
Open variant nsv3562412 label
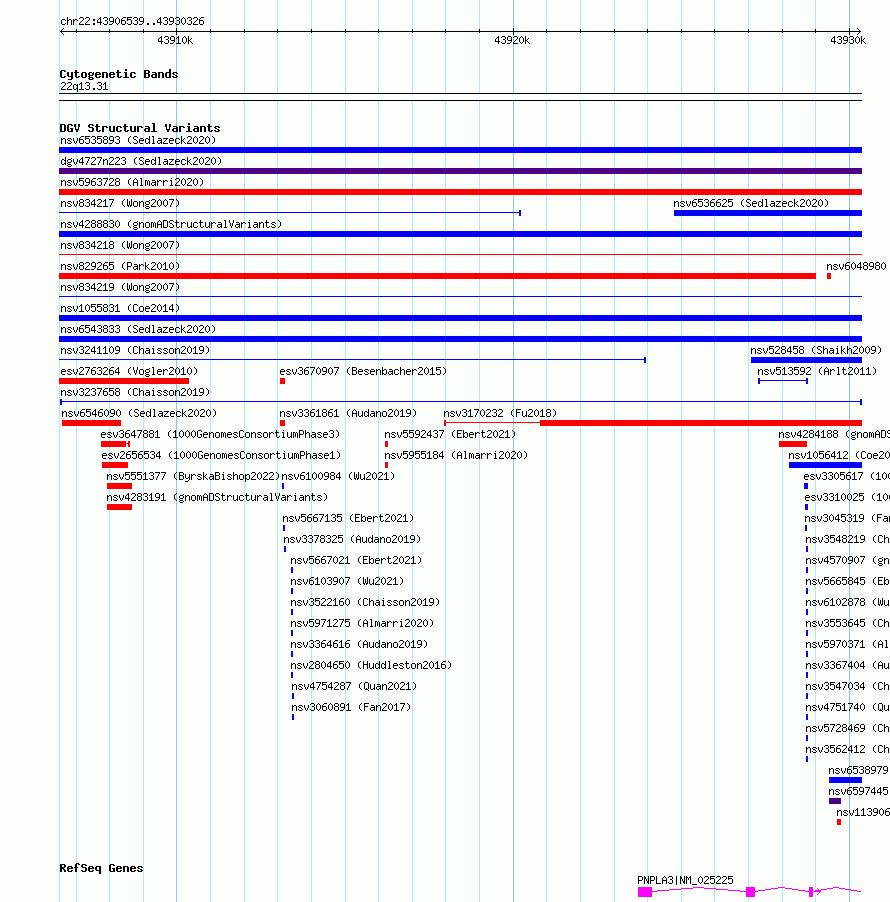tap(835, 750)
